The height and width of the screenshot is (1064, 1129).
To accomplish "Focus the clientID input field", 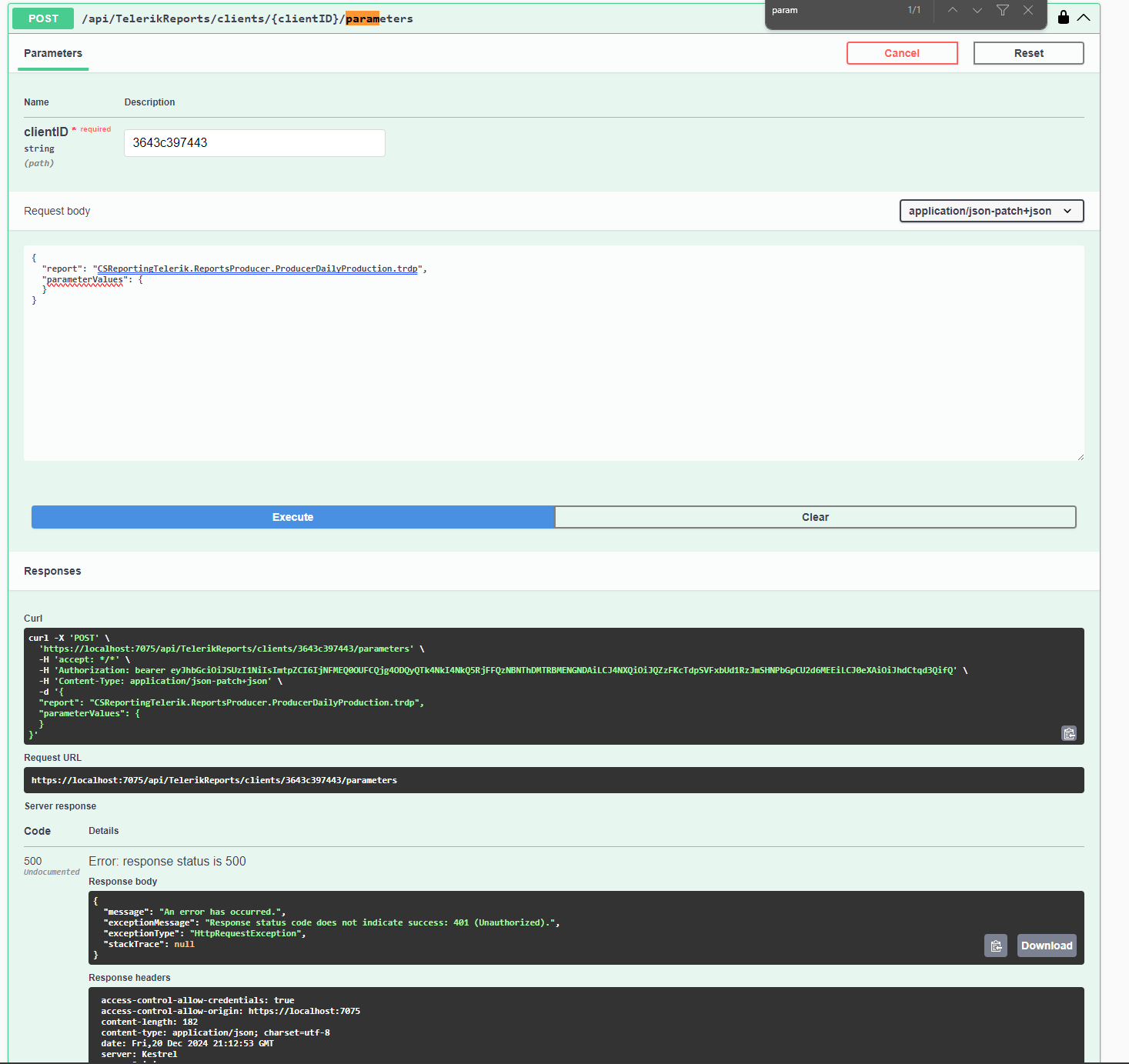I will [x=255, y=143].
